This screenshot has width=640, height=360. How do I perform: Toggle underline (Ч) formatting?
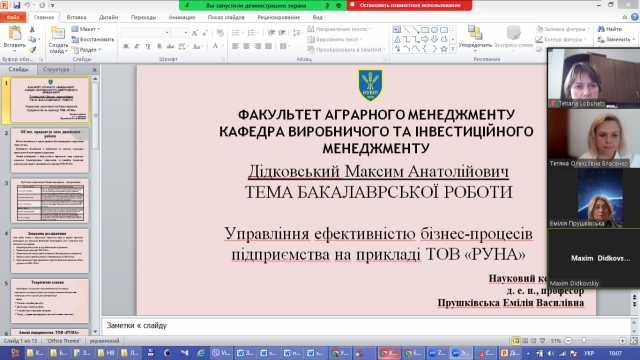(148, 46)
